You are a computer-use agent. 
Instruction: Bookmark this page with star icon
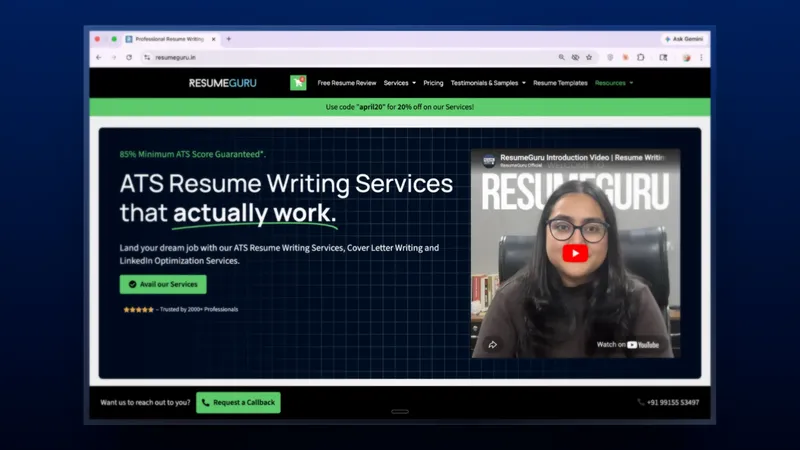[589, 58]
